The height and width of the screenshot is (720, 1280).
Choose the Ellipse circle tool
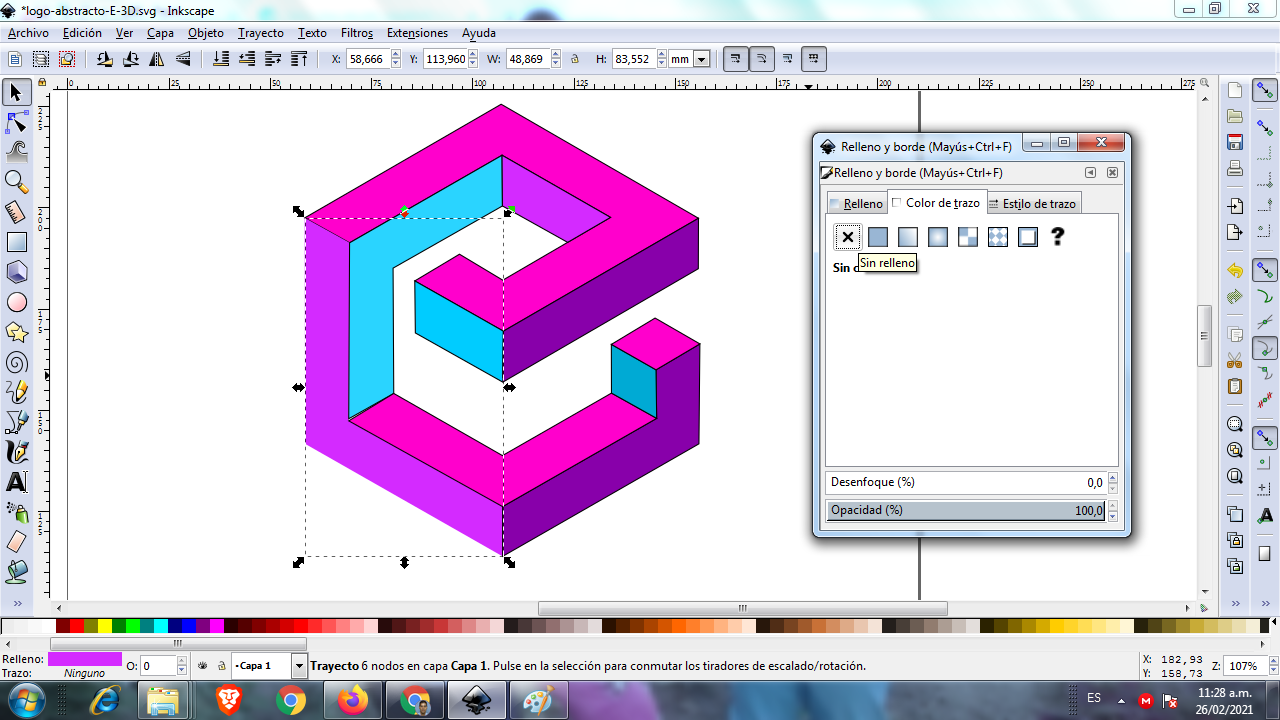[16, 302]
